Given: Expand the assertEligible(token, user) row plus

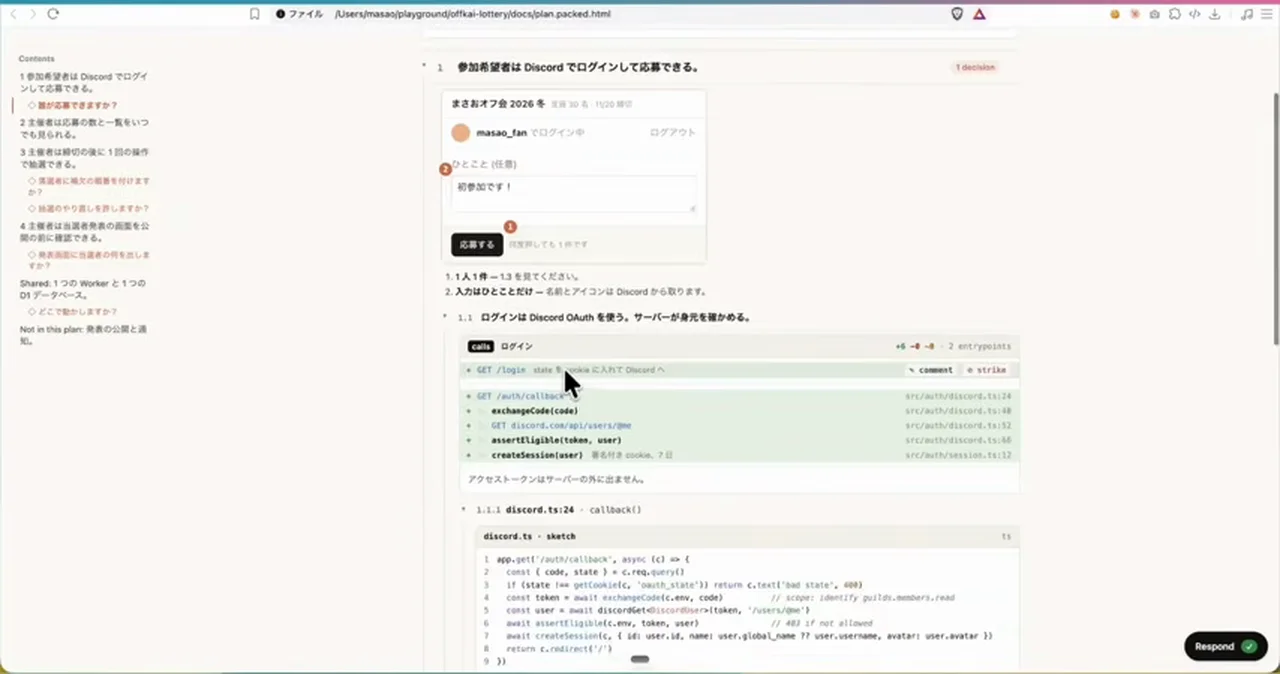Looking at the screenshot, I should (468, 440).
